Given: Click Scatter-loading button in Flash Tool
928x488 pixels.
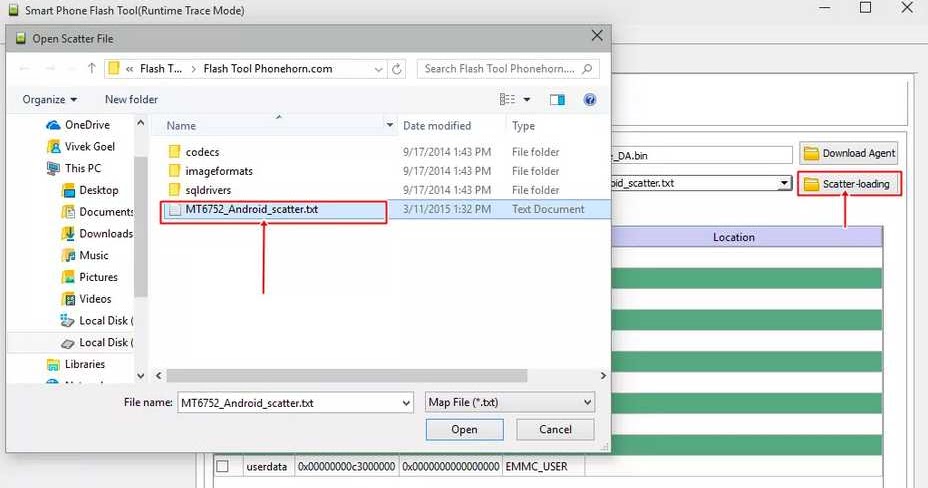Looking at the screenshot, I should [x=849, y=184].
